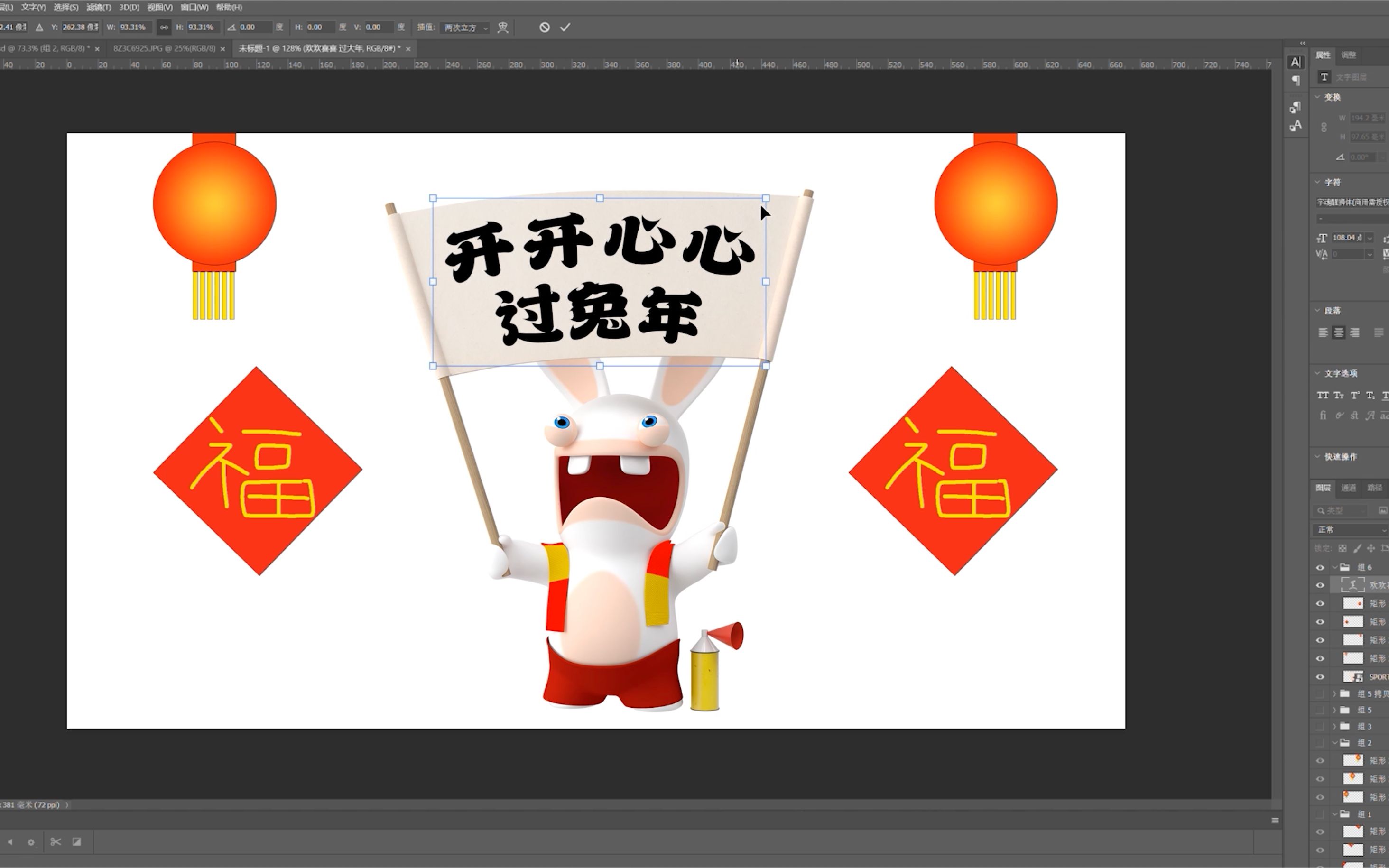This screenshot has width=1389, height=868.
Task: Open the Character Styles panel icon
Action: click(x=1296, y=126)
